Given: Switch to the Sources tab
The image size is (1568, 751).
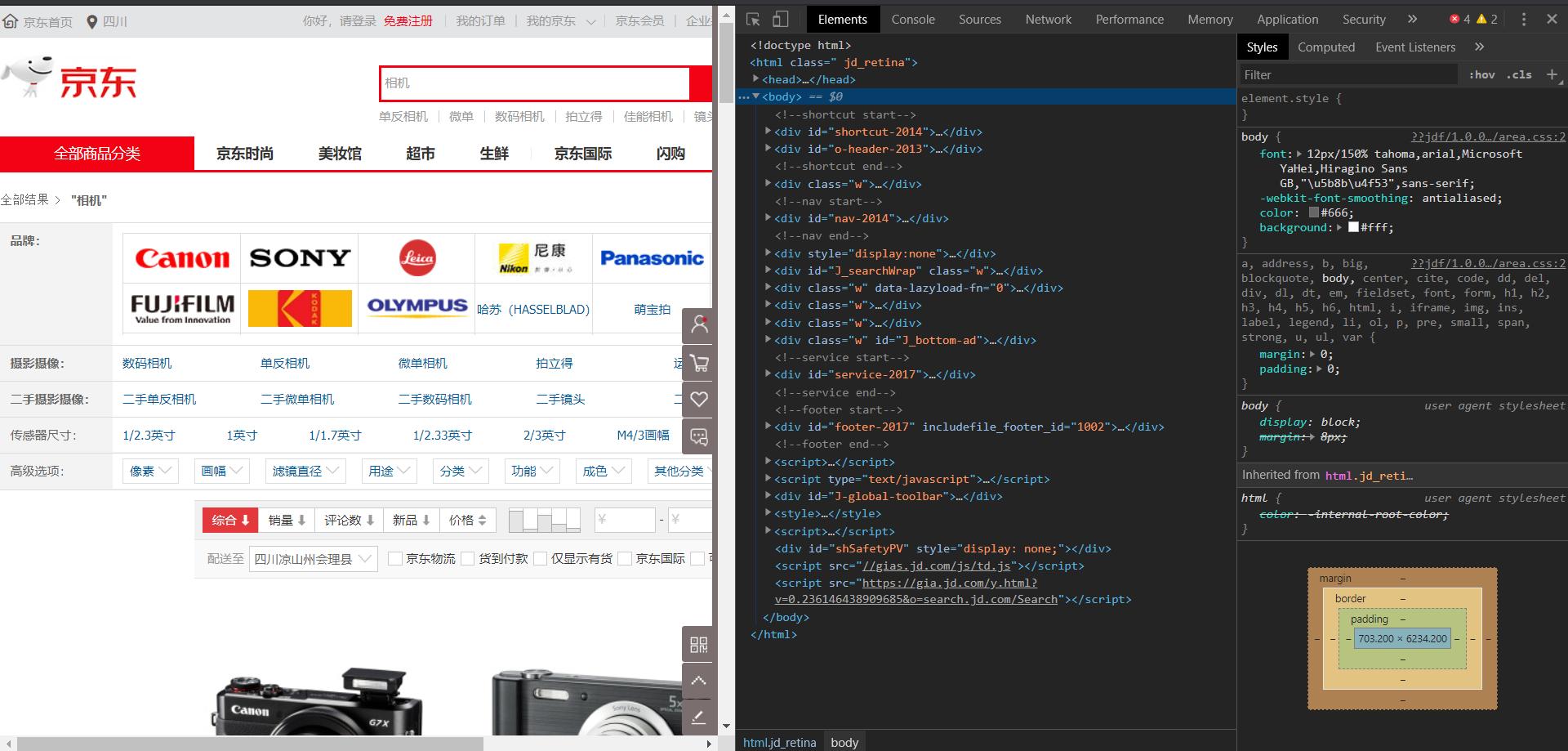Looking at the screenshot, I should coord(980,19).
